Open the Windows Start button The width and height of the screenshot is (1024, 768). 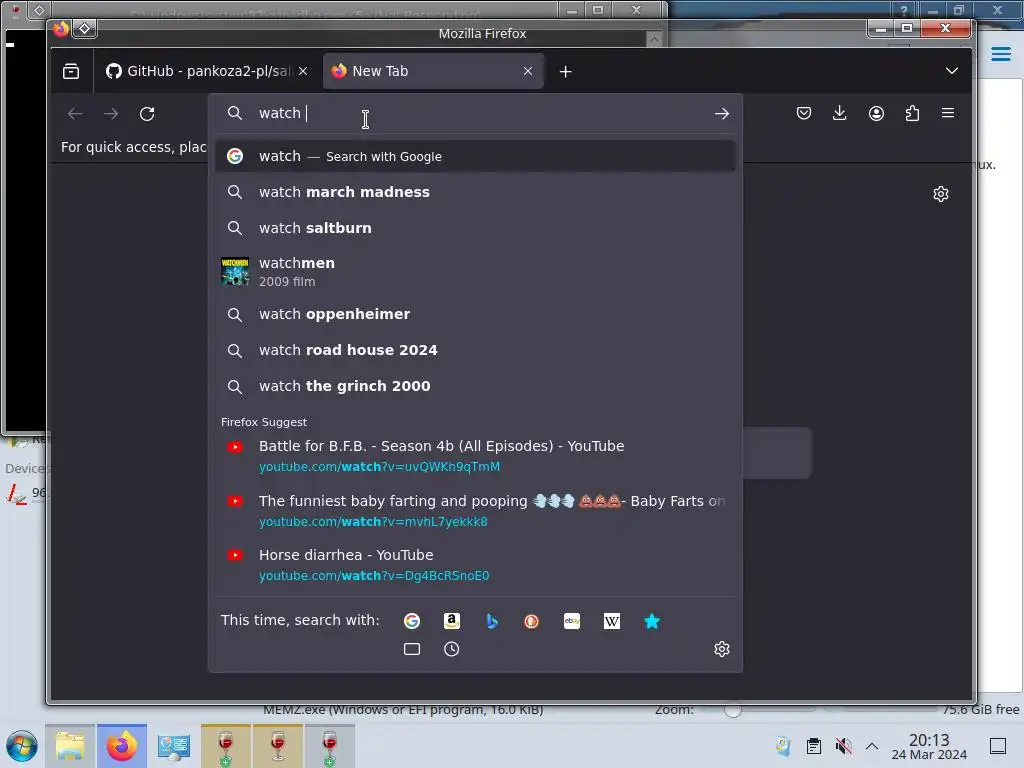point(22,746)
